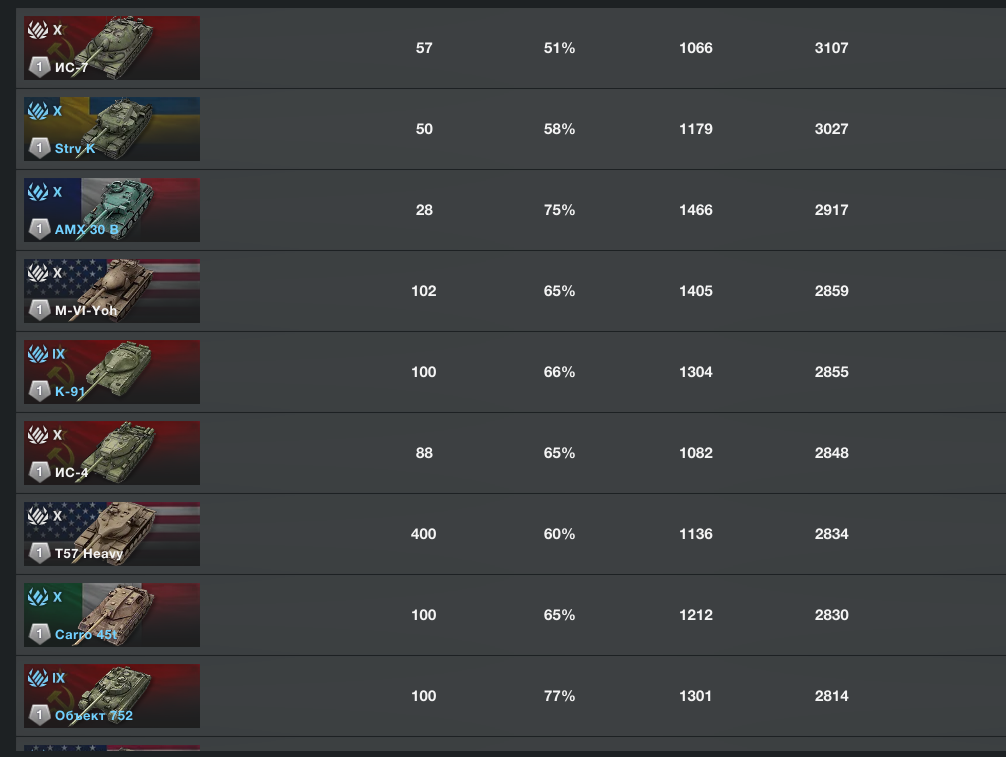This screenshot has width=1006, height=757.
Task: Click the Carro 45t tank name
Action: pyautogui.click(x=86, y=634)
